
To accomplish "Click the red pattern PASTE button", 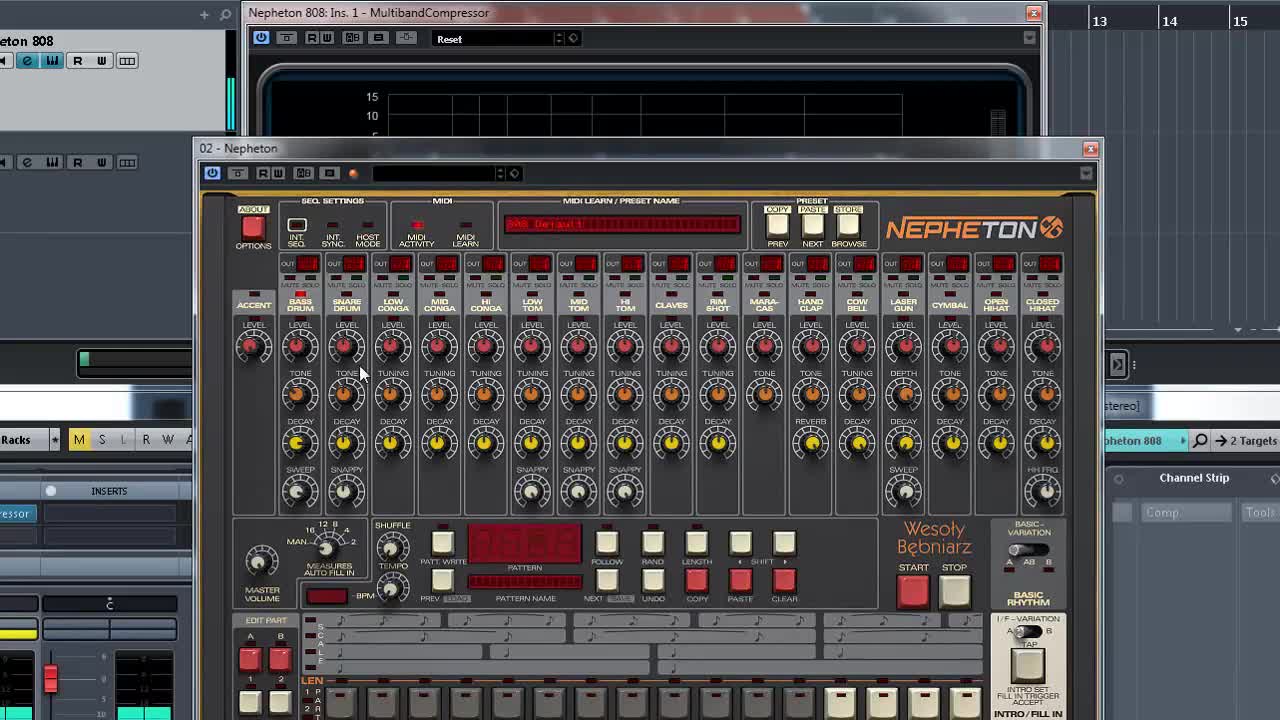I will [741, 581].
